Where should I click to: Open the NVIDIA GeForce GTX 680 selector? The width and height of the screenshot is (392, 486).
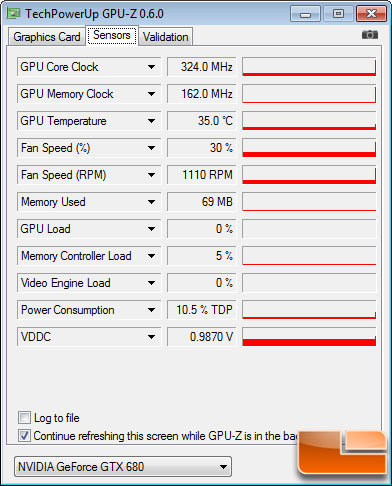[x=123, y=467]
